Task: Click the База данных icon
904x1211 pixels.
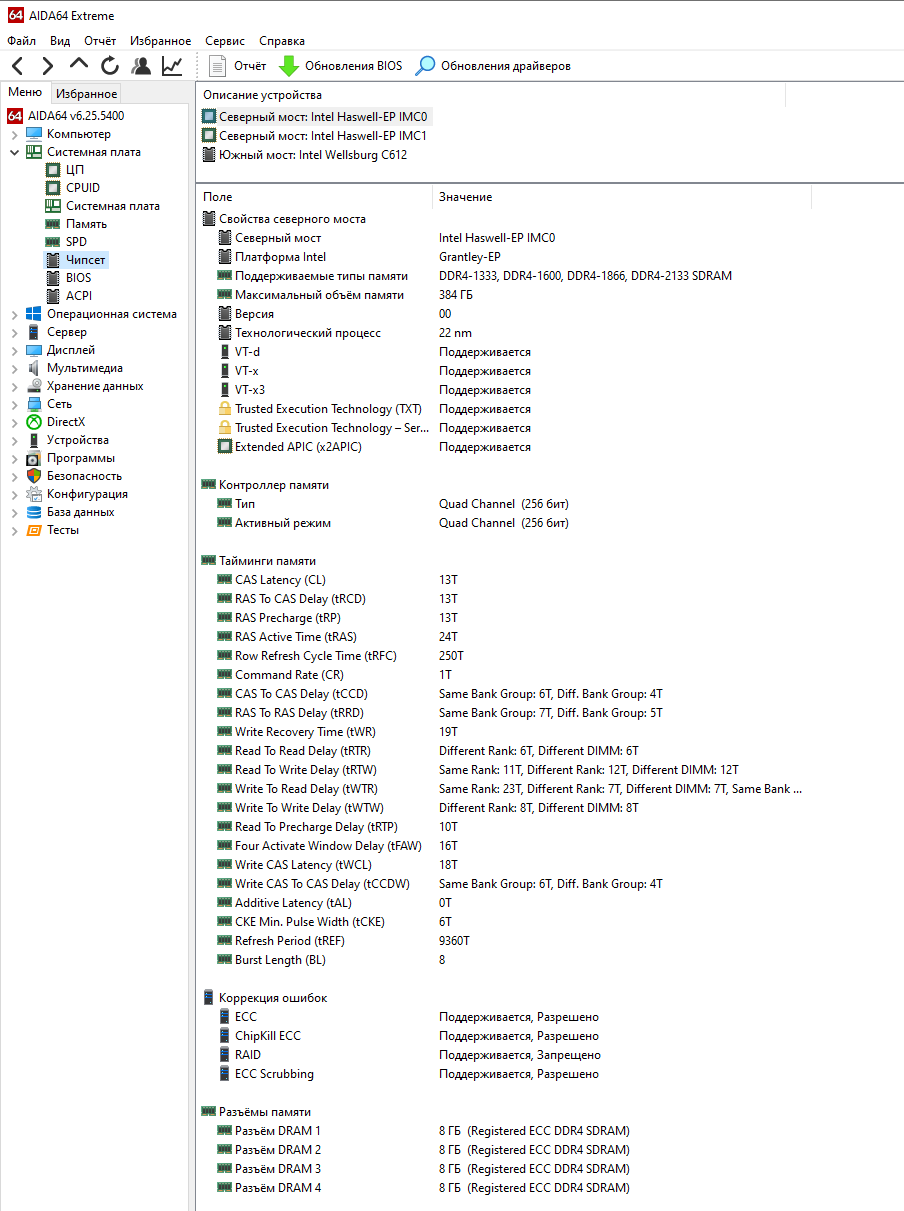Action: pos(34,512)
